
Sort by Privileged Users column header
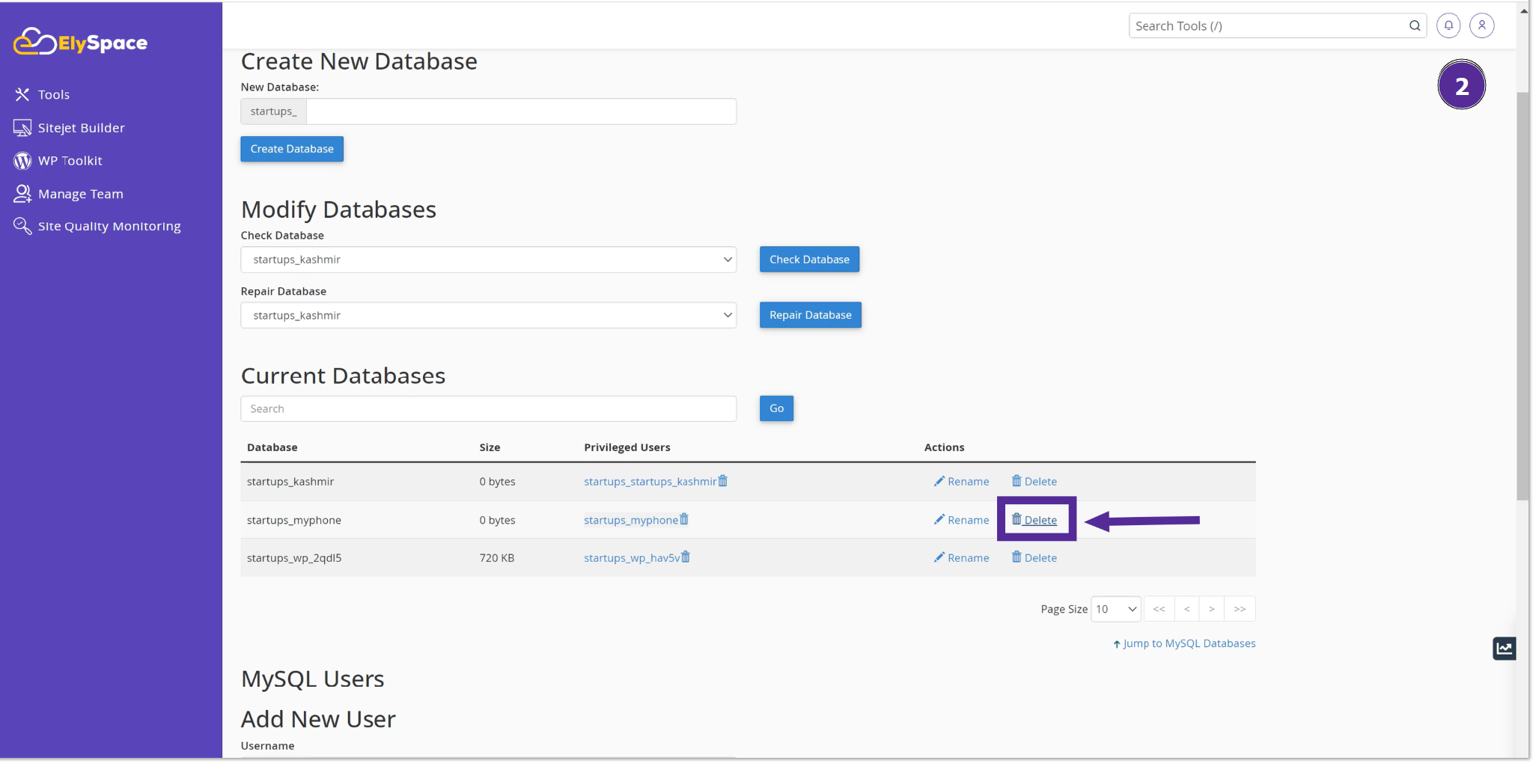[627, 447]
